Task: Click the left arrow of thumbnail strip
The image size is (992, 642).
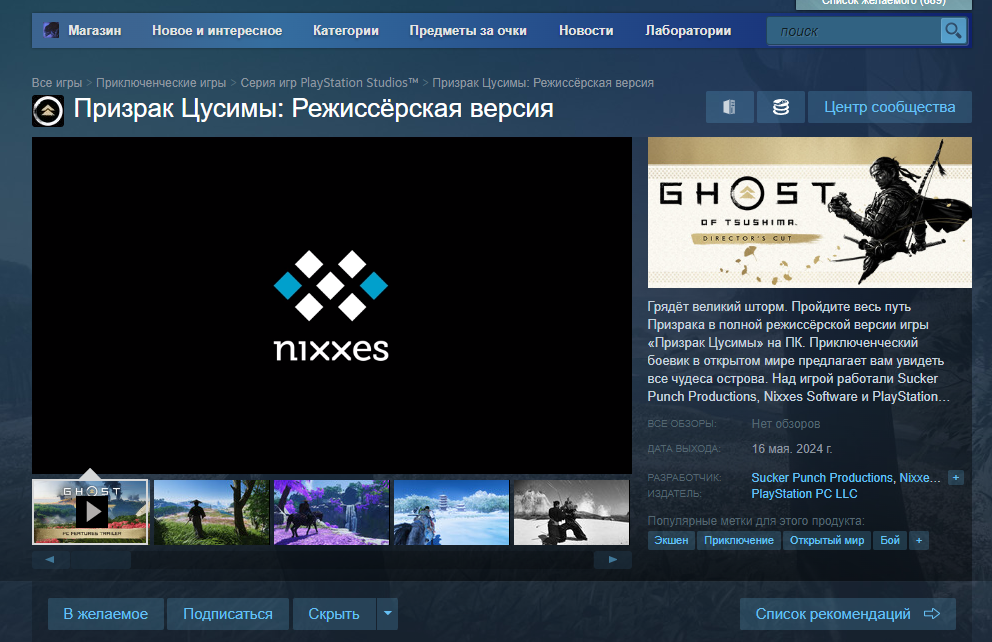Action: (x=50, y=559)
